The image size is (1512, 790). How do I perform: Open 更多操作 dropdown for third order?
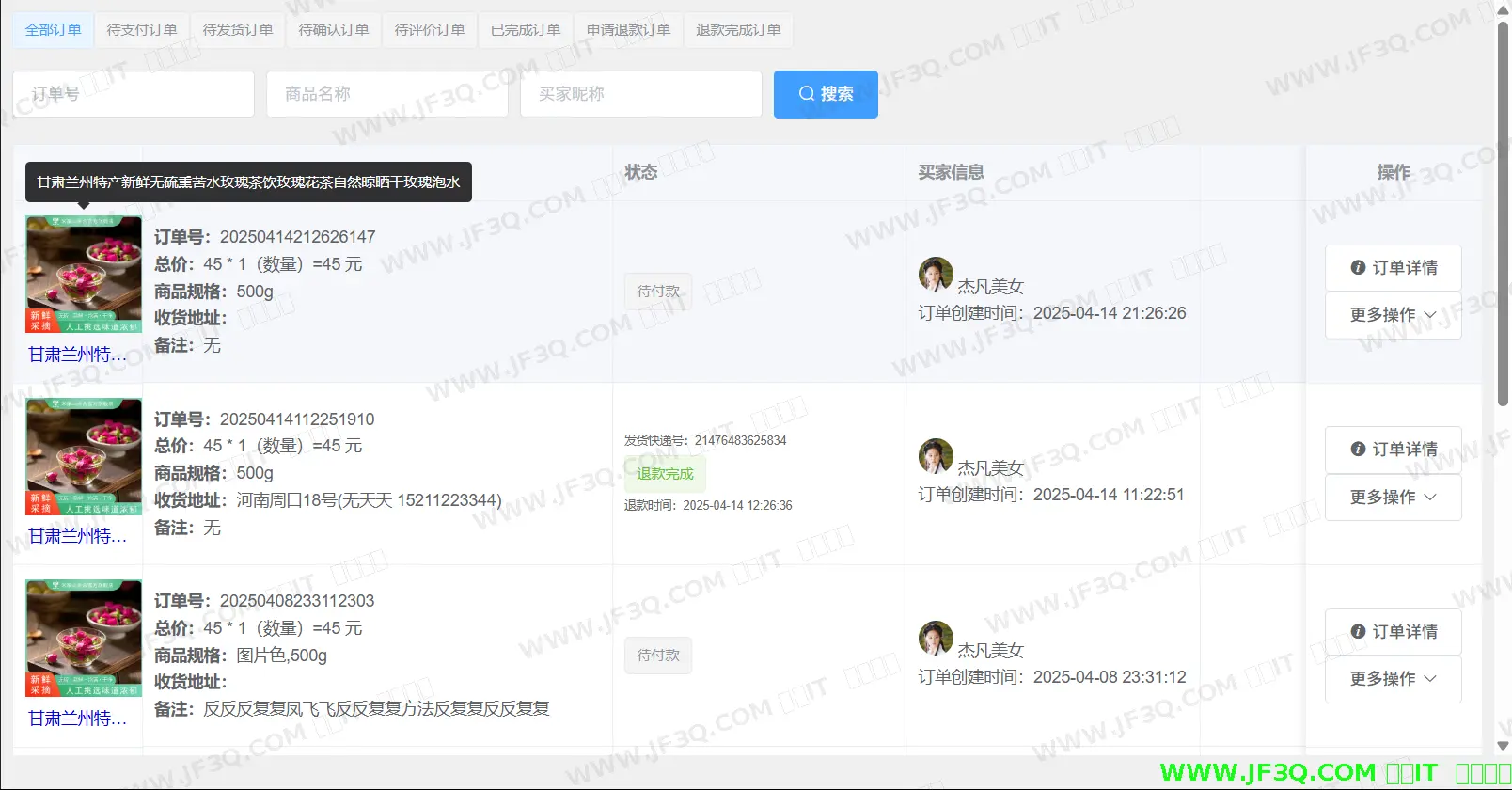(1393, 679)
